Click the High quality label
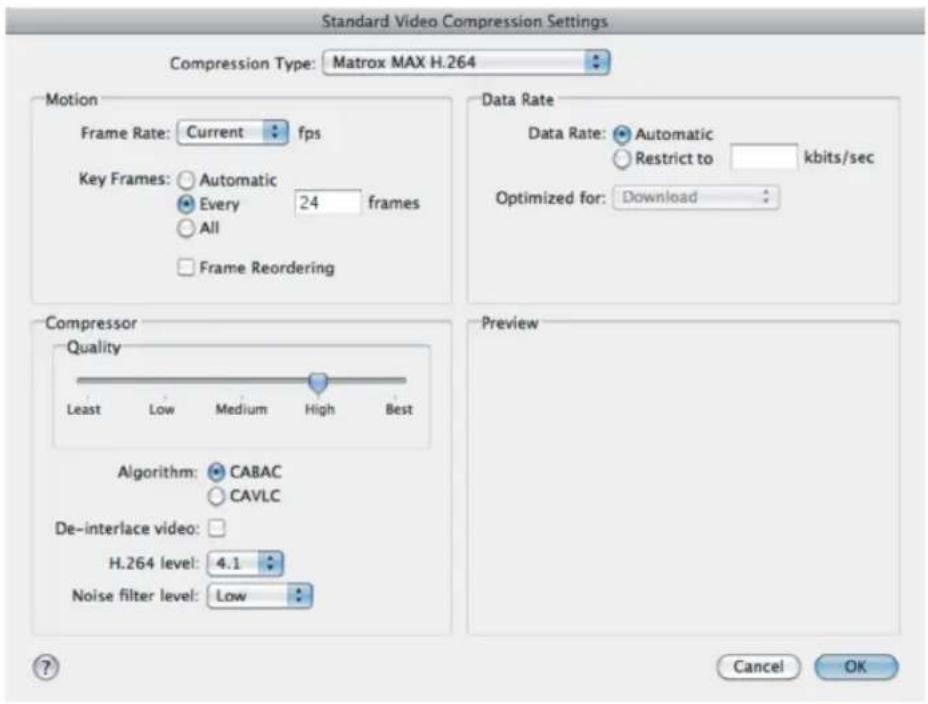928x704 pixels. coord(320,409)
